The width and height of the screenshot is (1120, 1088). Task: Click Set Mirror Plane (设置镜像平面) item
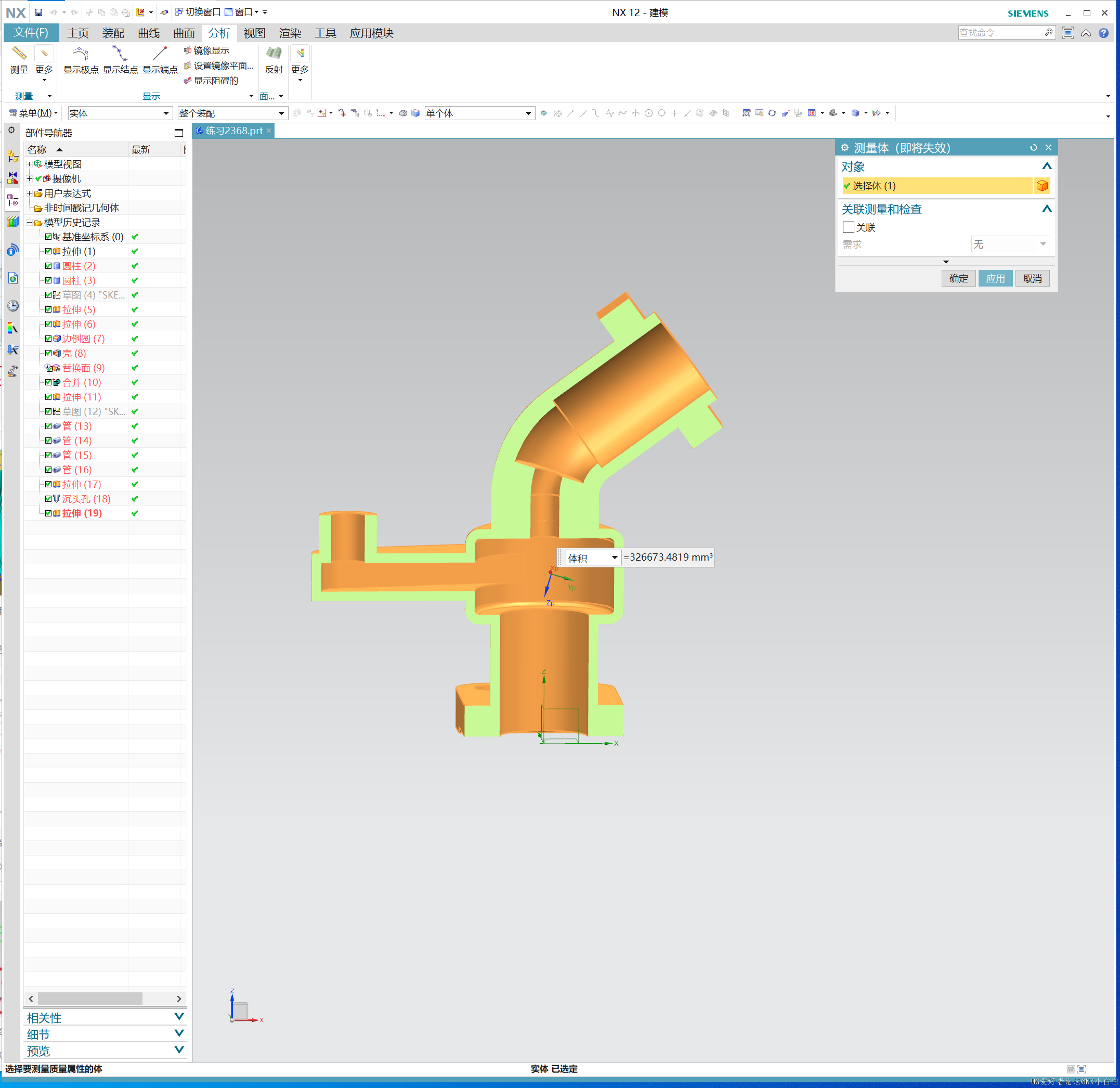click(x=218, y=66)
